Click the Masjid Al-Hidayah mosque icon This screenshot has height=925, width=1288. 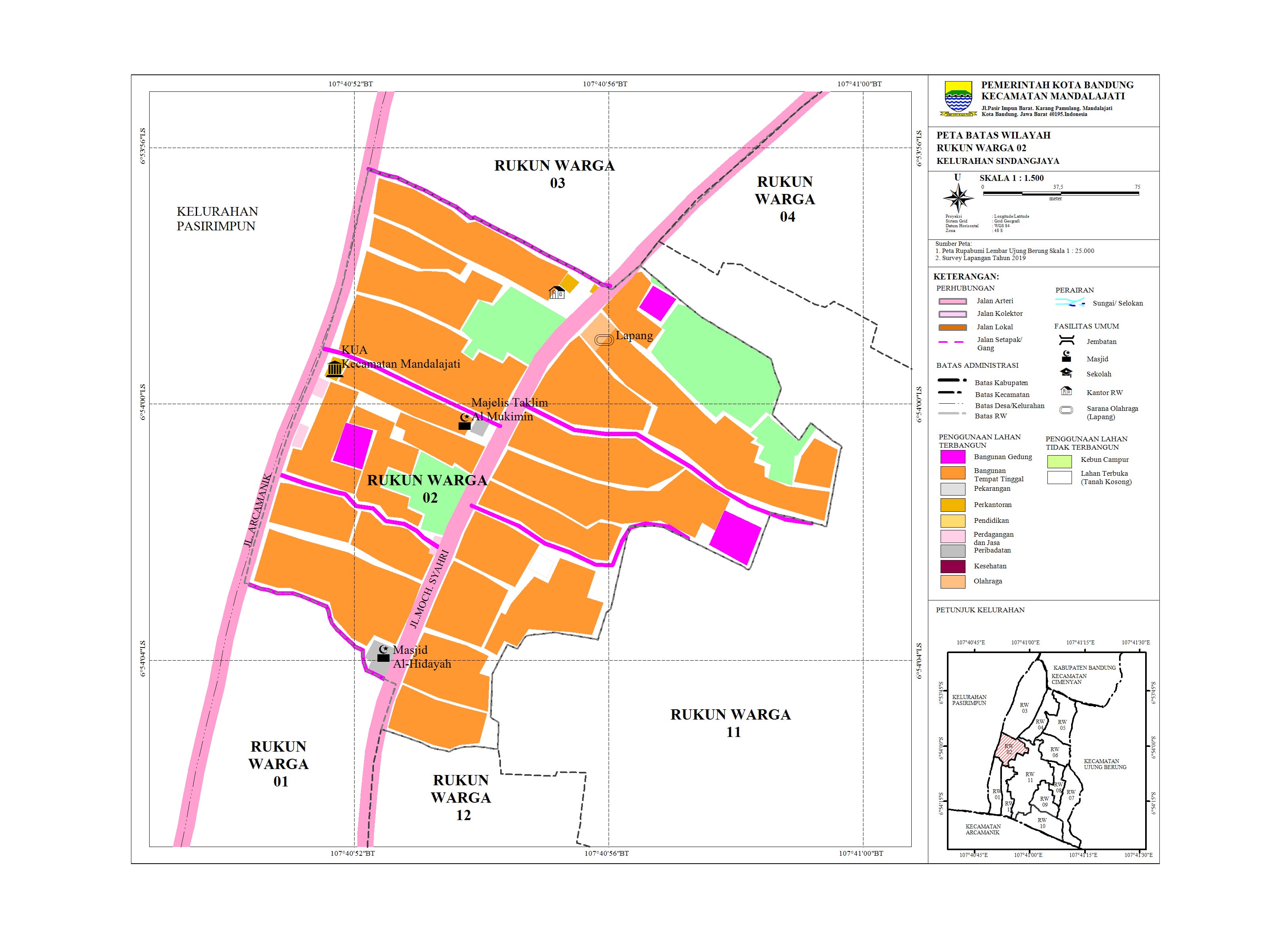[x=384, y=654]
